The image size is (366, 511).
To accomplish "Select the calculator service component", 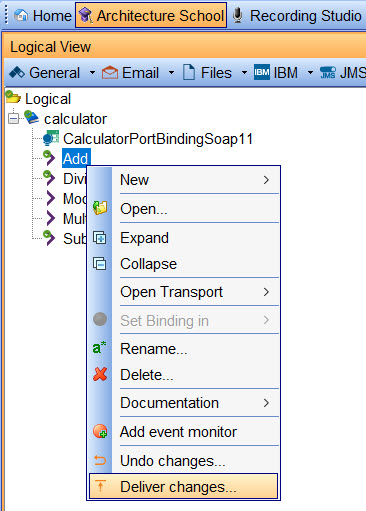I will tap(75, 119).
